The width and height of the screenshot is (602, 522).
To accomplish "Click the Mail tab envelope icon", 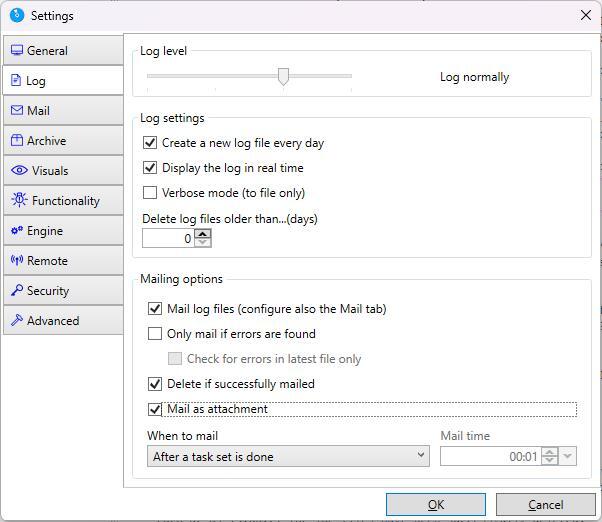I will pos(17,110).
